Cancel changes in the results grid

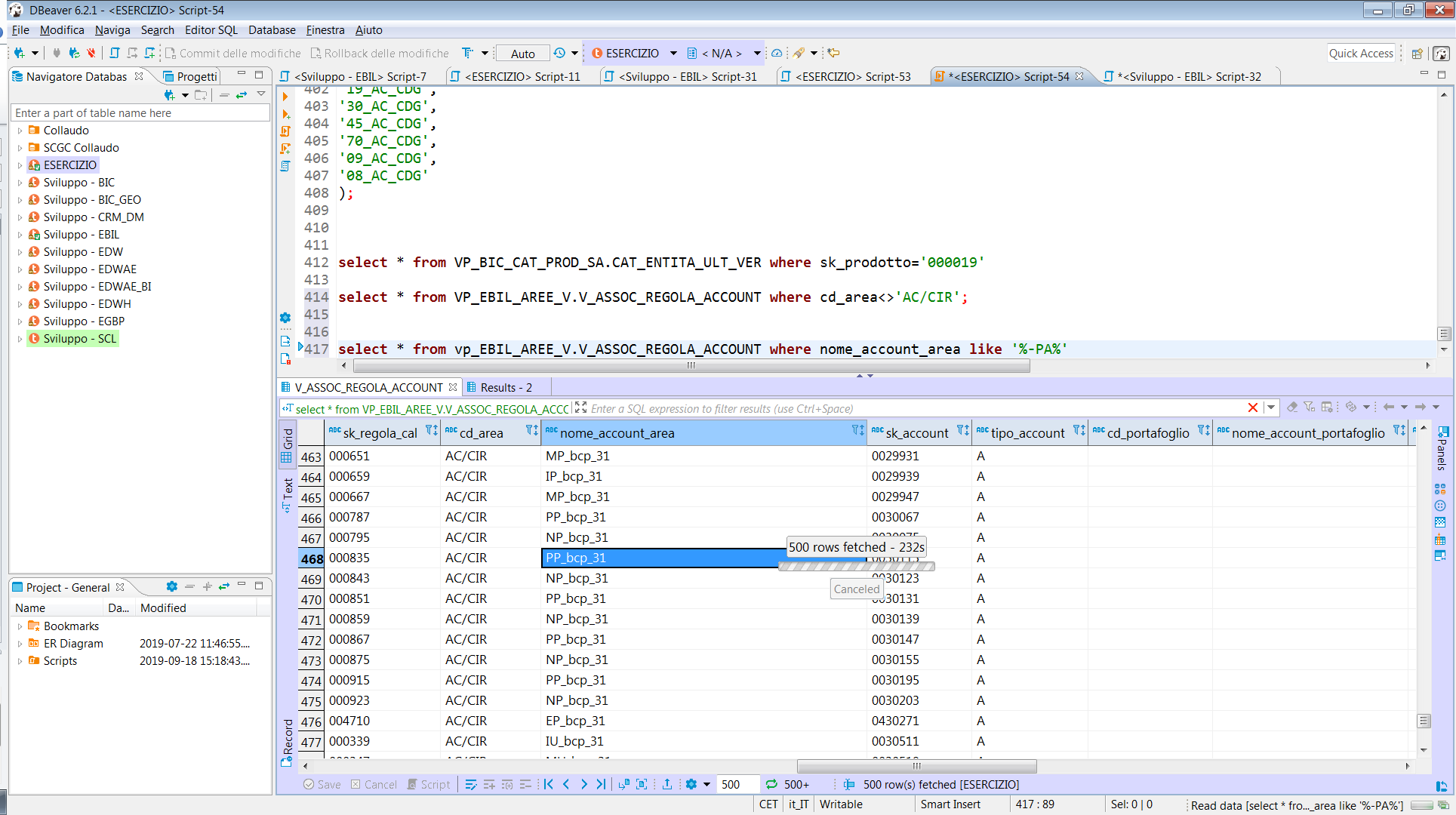pyautogui.click(x=374, y=784)
